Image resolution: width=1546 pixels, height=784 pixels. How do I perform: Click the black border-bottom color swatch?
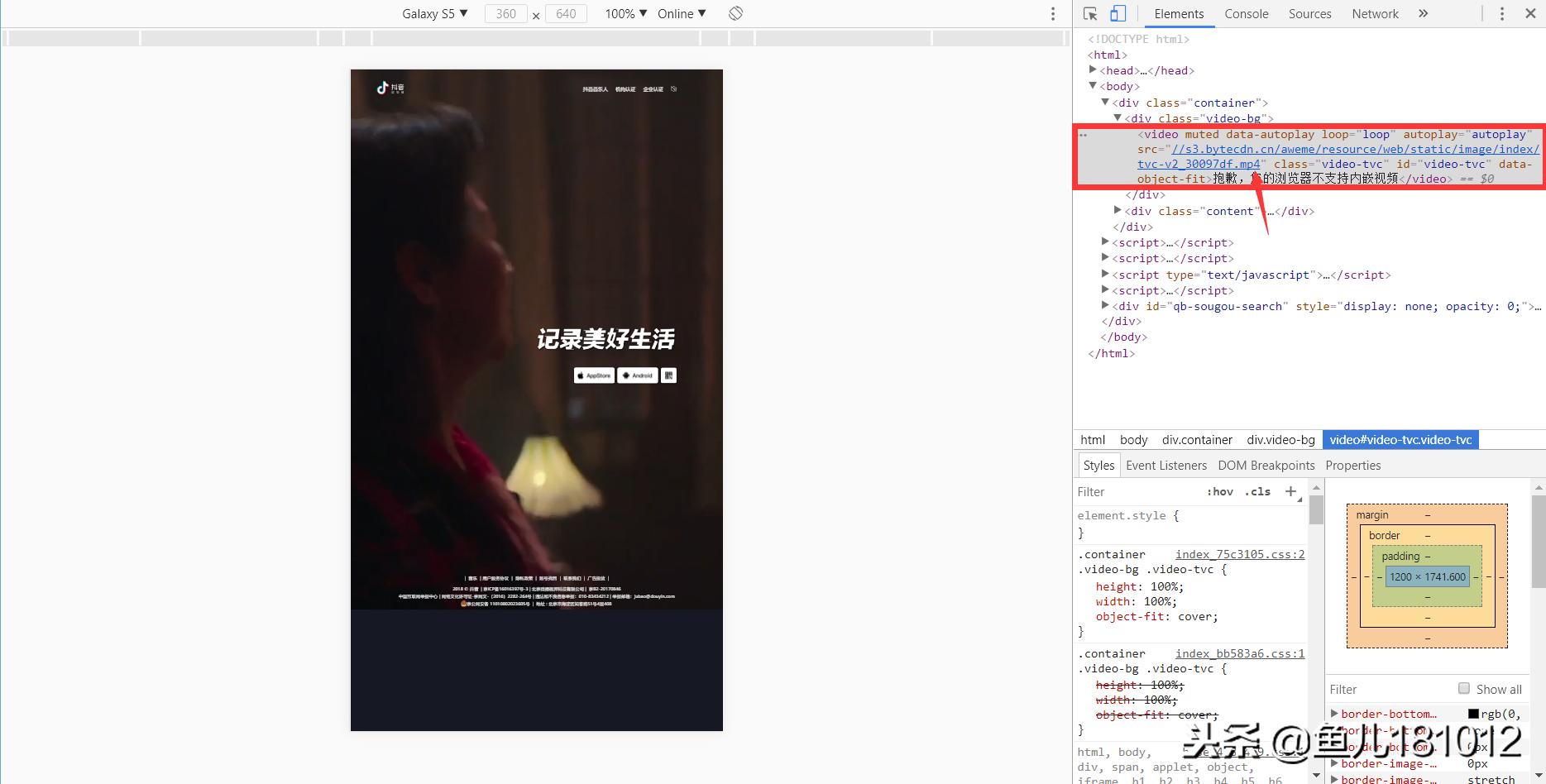pos(1473,714)
